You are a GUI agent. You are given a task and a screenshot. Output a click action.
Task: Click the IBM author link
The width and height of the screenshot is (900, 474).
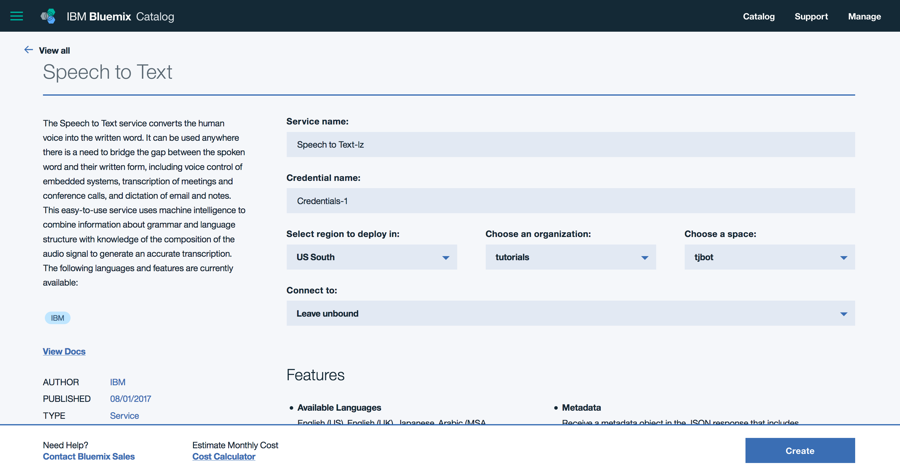[x=118, y=382]
